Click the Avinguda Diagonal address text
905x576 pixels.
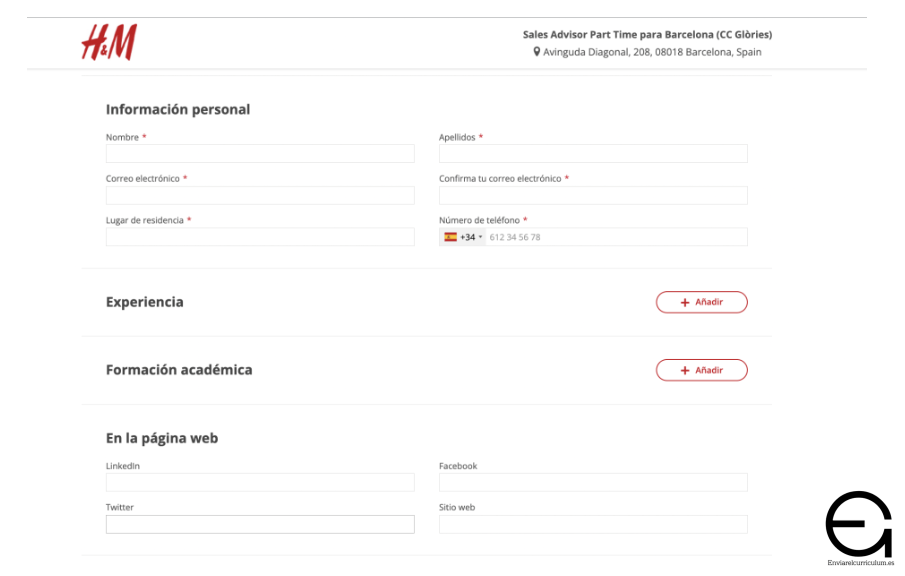(x=652, y=52)
